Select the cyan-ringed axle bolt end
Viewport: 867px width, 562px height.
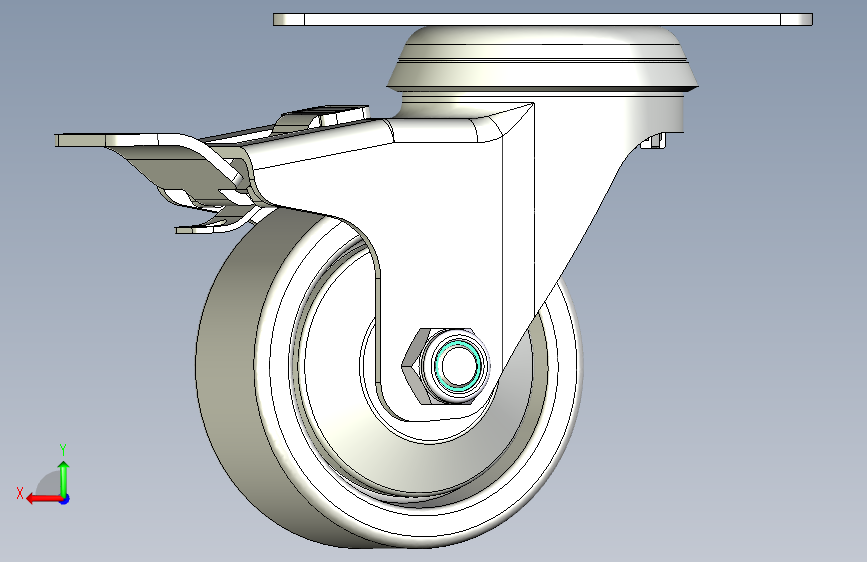click(x=458, y=366)
